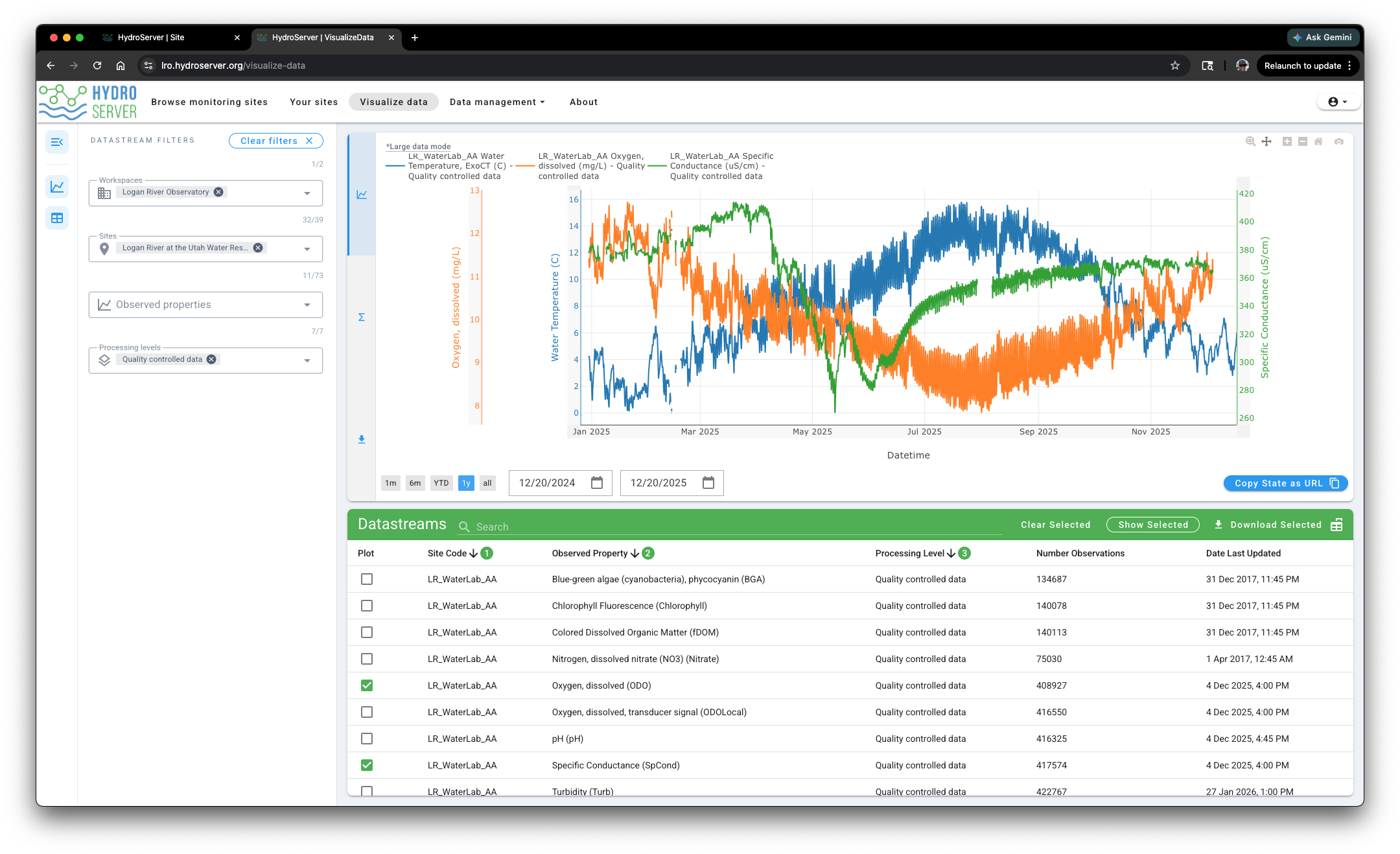
Task: Open the user account menu icon
Action: [1338, 102]
